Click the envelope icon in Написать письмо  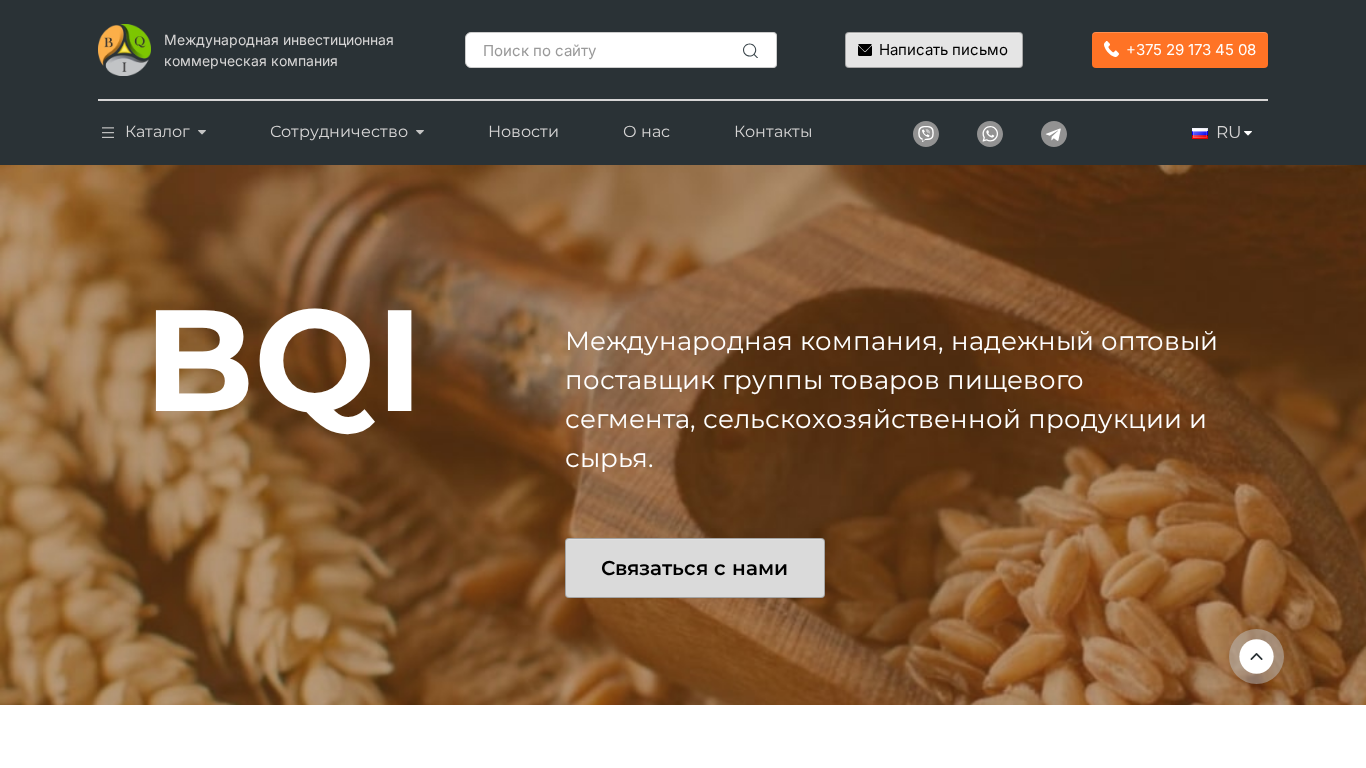865,50
